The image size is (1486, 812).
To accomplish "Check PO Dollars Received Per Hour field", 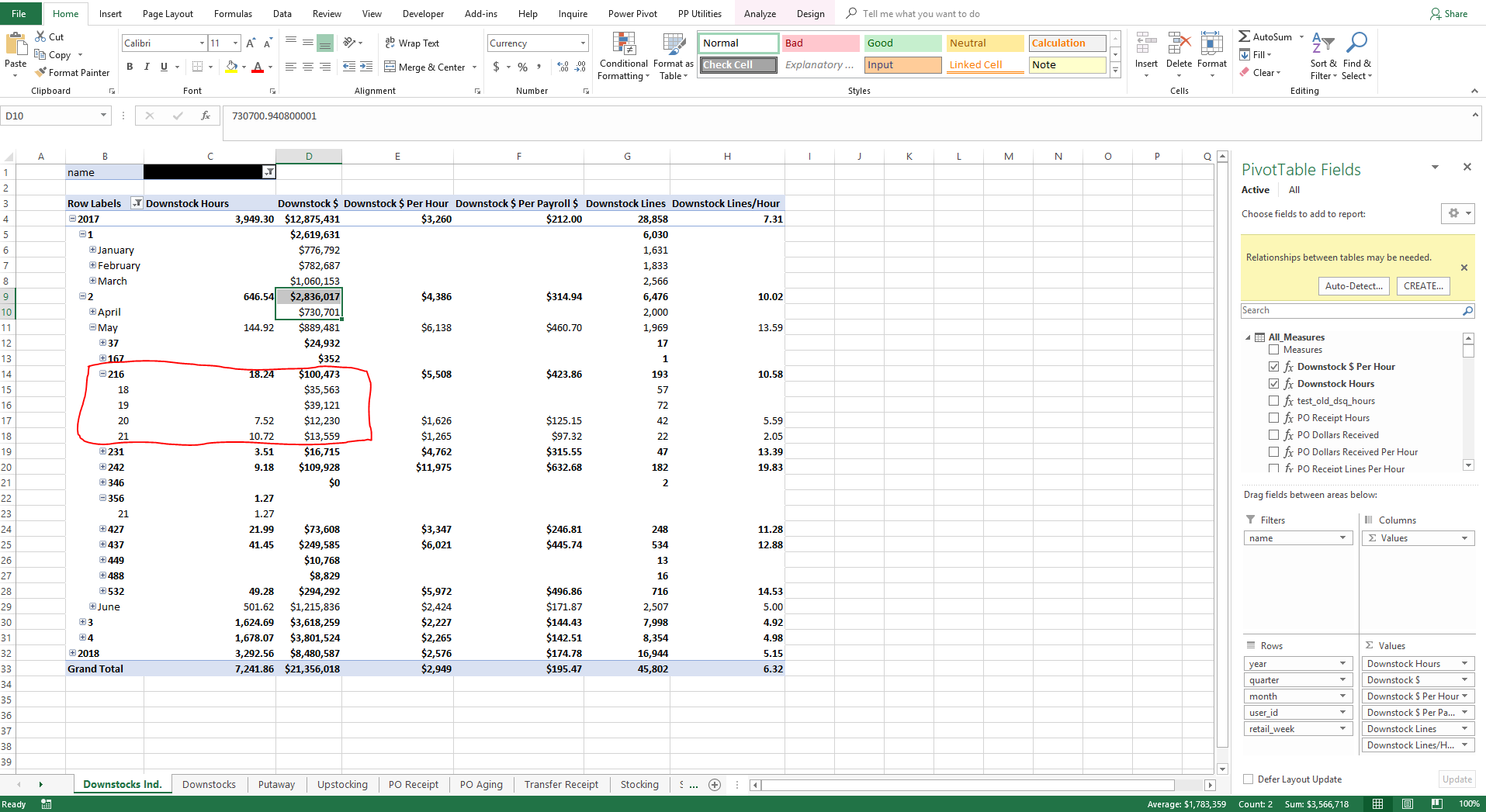I will point(1273,452).
